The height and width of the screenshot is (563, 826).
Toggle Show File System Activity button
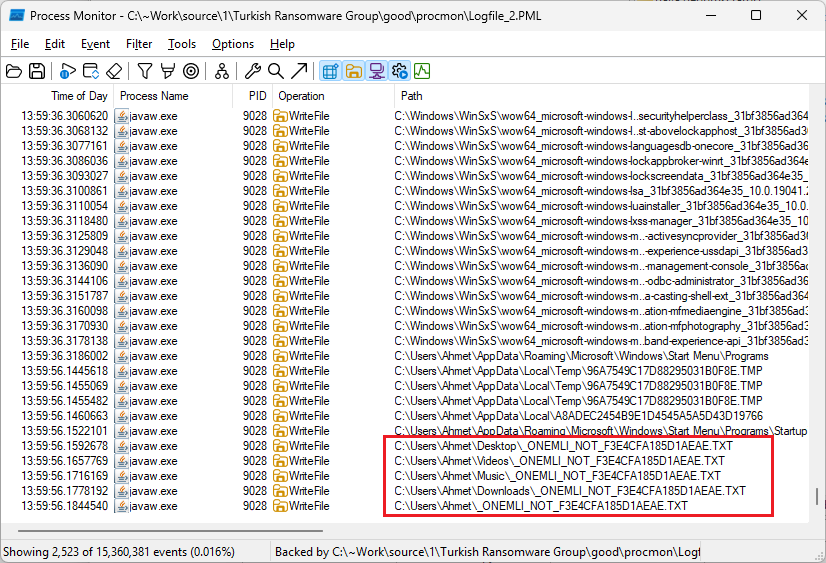point(353,71)
